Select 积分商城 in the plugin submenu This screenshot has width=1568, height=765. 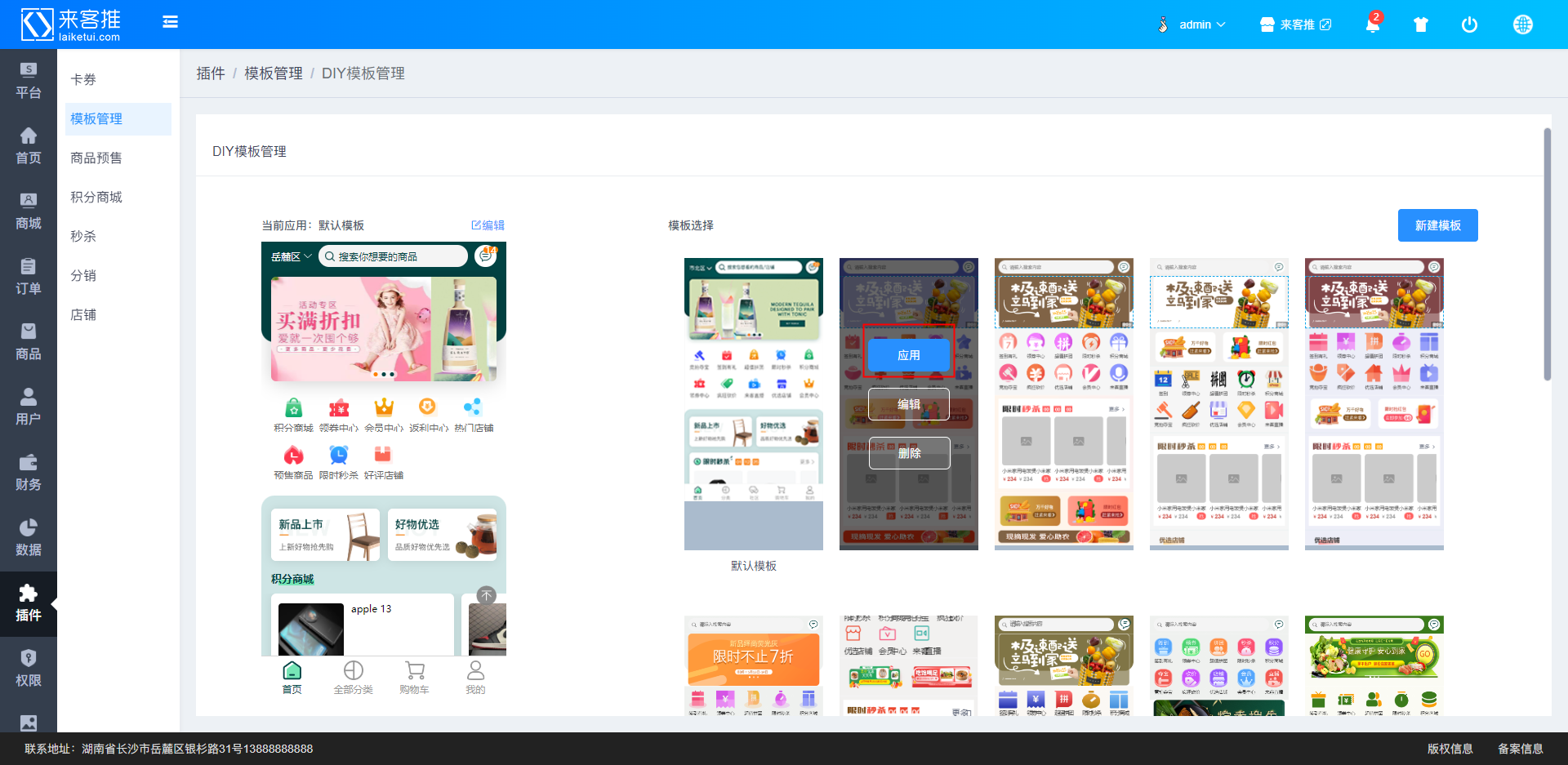point(118,197)
